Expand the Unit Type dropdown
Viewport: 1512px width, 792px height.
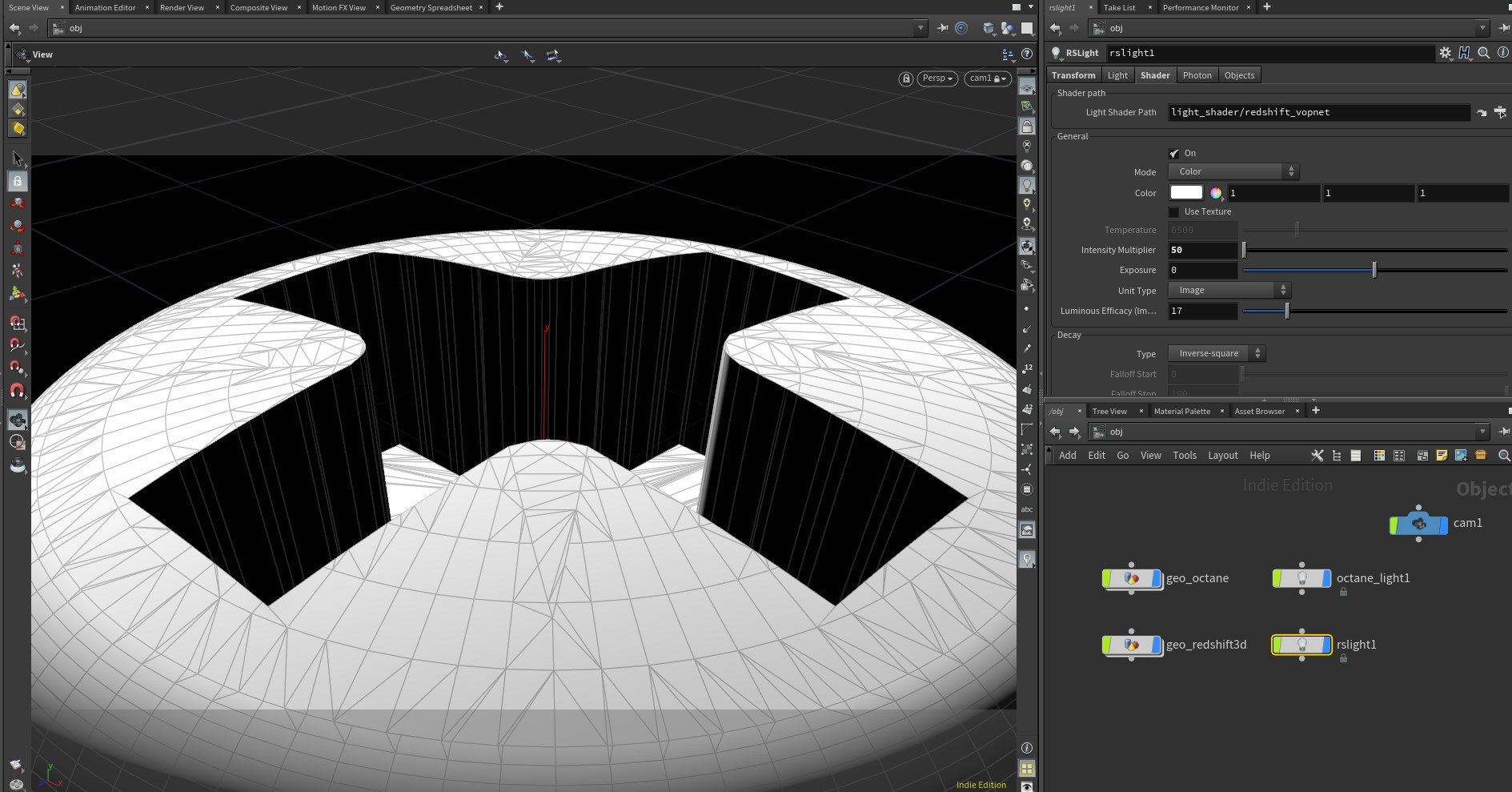pyautogui.click(x=1229, y=290)
